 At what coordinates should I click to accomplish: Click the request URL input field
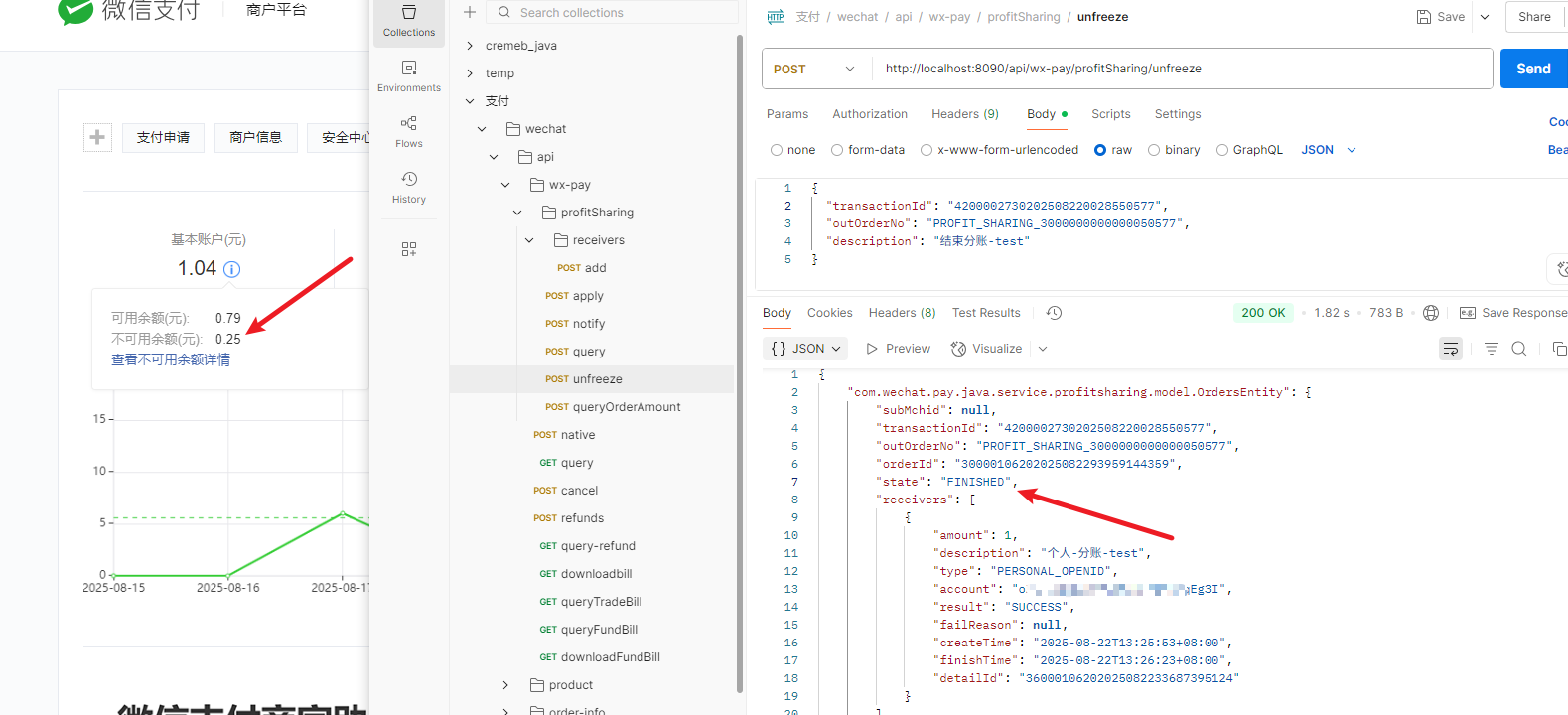click(x=1182, y=69)
